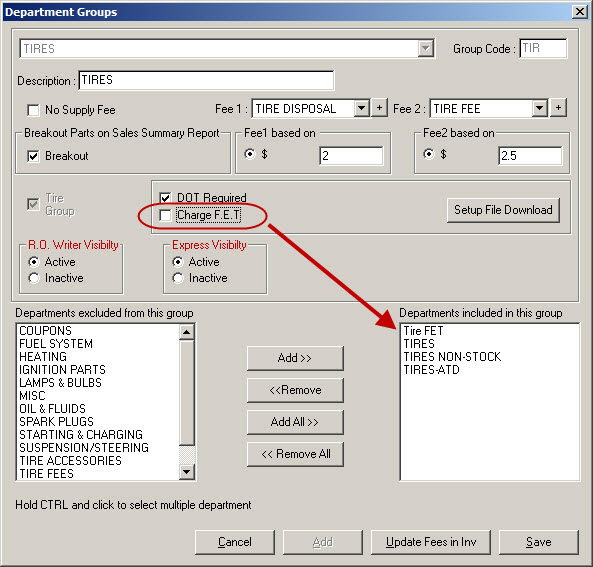Click the excluded list scroll up arrow
Screen dimensions: 593x567
pyautogui.click(x=186, y=332)
